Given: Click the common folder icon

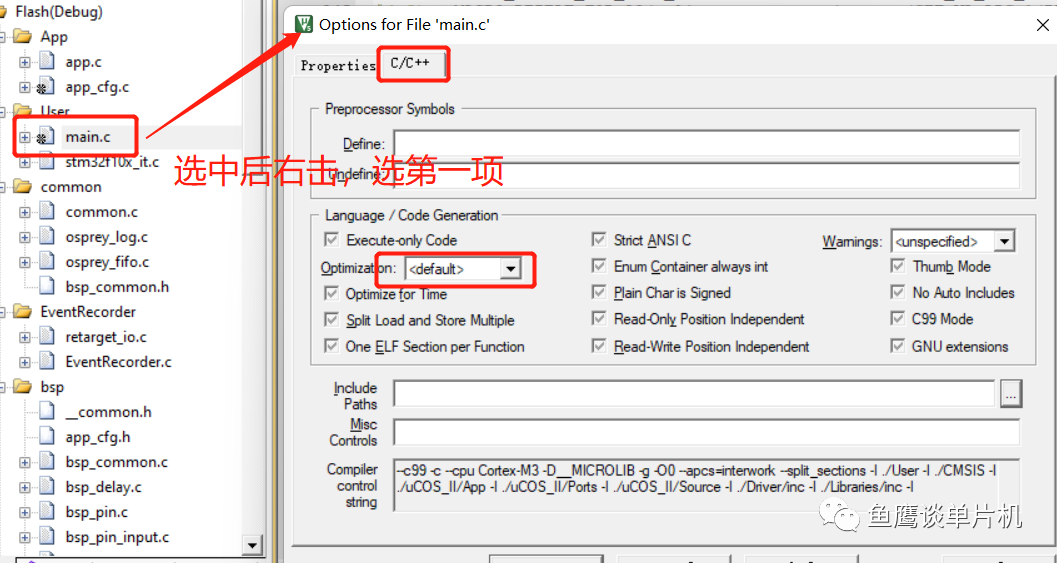Looking at the screenshot, I should (22, 187).
